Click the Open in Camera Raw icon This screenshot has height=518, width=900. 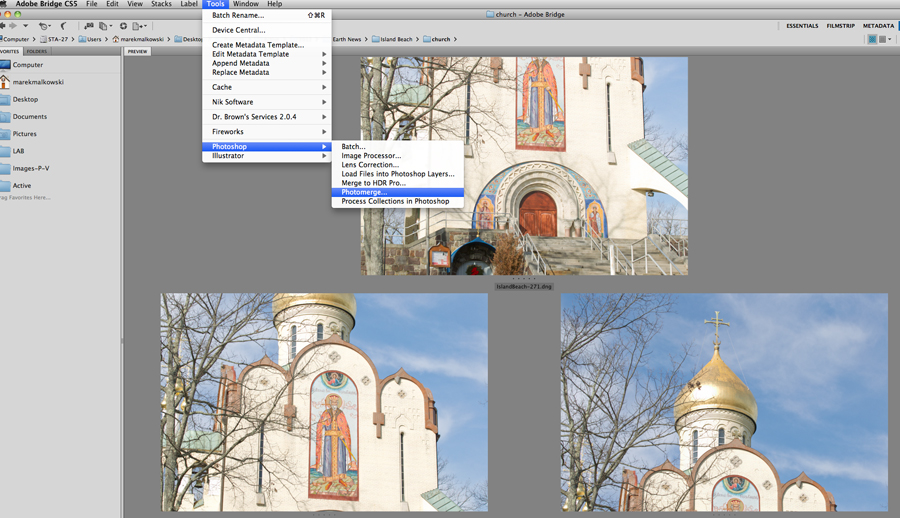[x=123, y=26]
